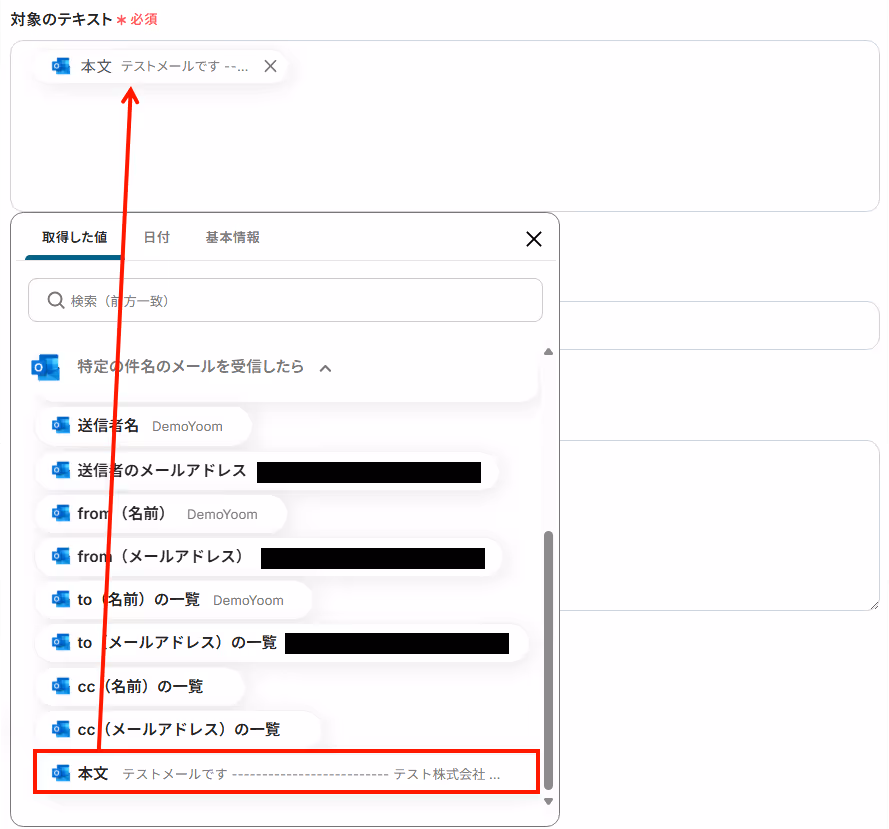Click the DemoYoom text in 送信者名 row
Image resolution: width=889 pixels, height=829 pixels.
click(x=187, y=426)
